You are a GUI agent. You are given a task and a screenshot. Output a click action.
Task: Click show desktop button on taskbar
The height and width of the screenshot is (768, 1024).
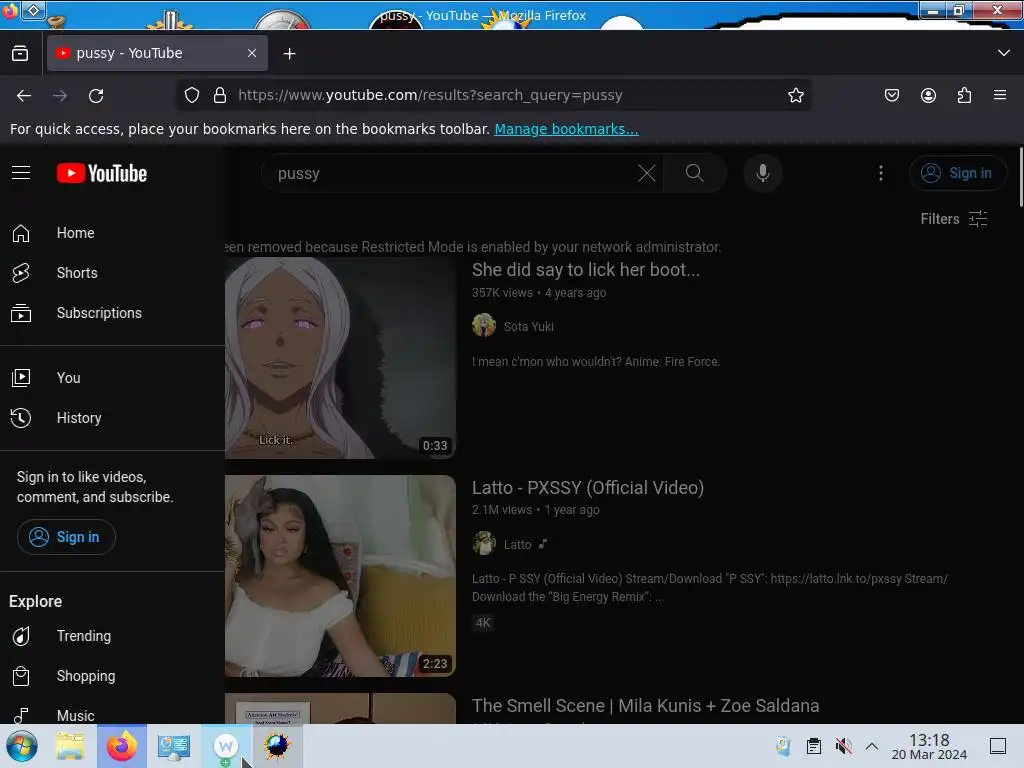998,746
